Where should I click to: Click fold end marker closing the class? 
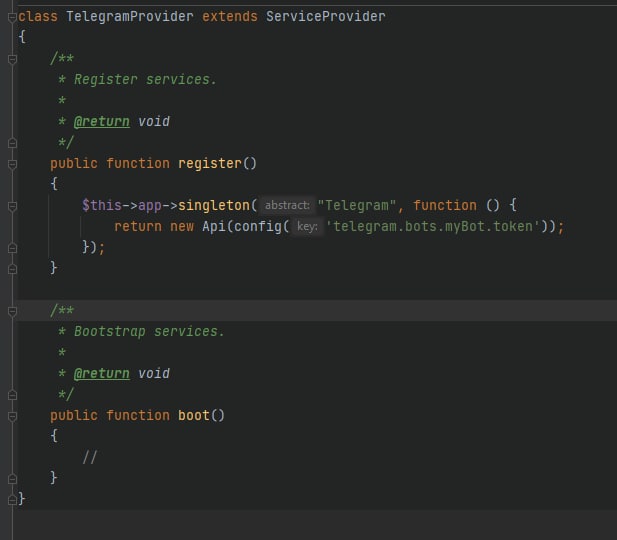(12, 499)
